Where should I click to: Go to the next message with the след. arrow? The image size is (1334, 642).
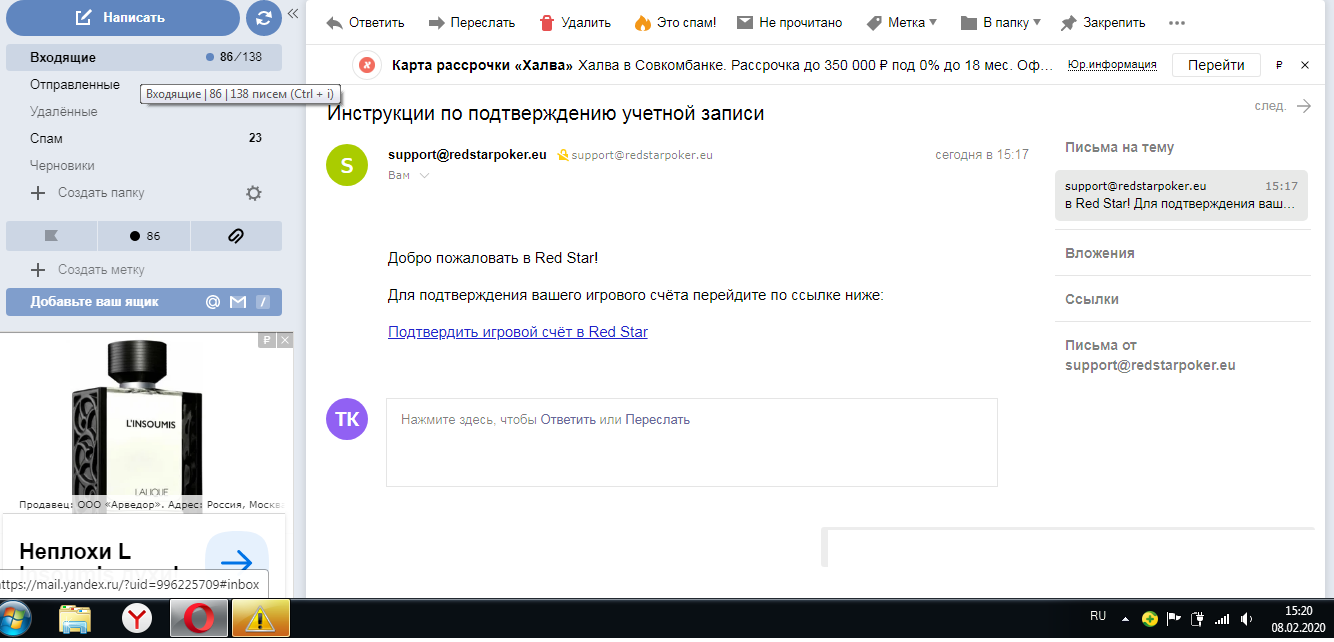coord(1283,106)
